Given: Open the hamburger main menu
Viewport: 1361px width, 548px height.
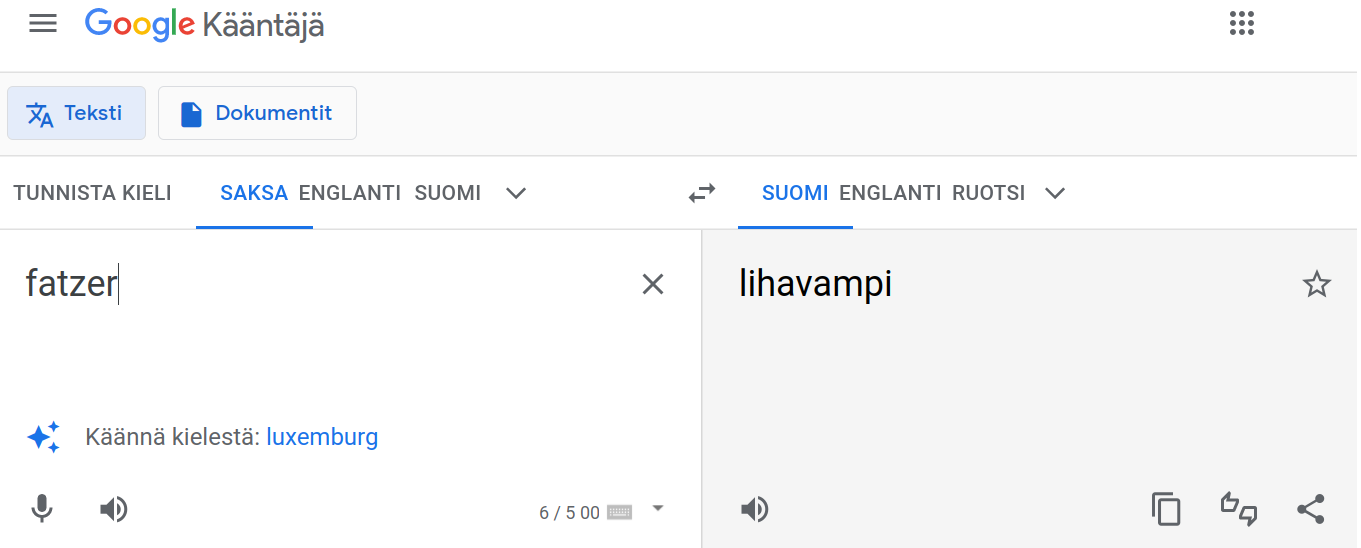Looking at the screenshot, I should (43, 24).
